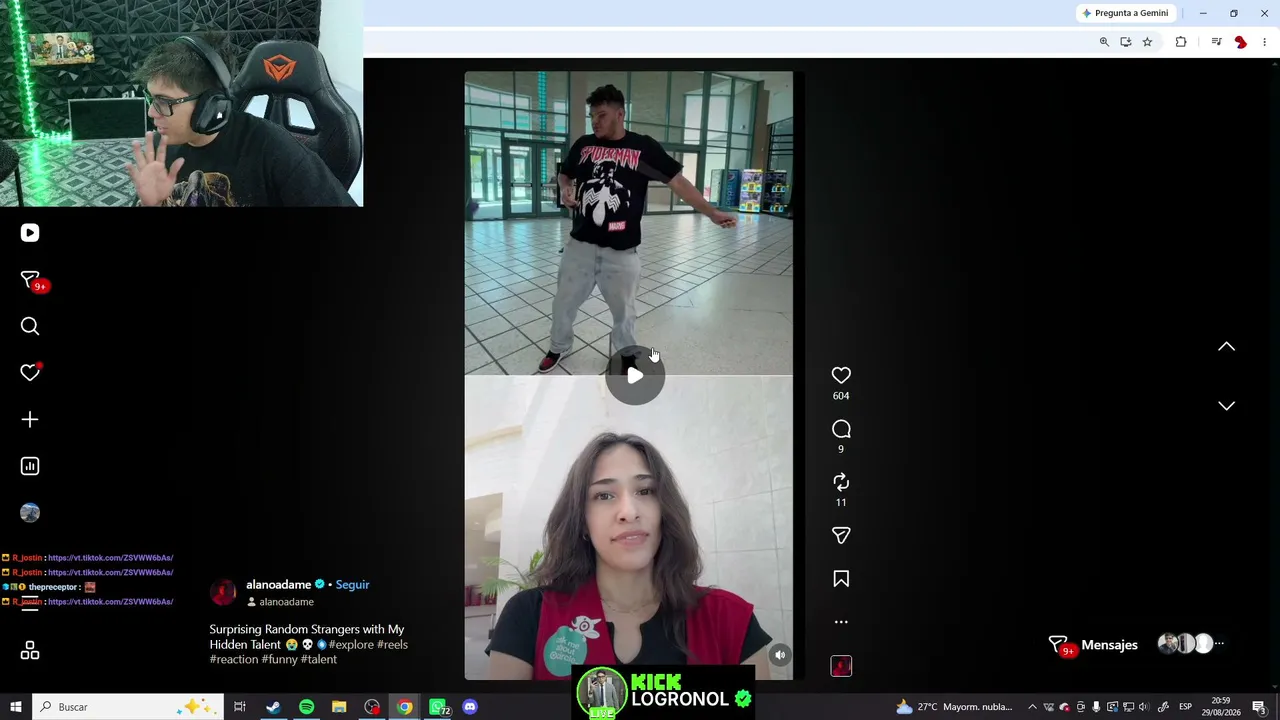This screenshot has height=720, width=1280.
Task: Open the weather widget showing 27°C
Action: pyautogui.click(x=954, y=707)
